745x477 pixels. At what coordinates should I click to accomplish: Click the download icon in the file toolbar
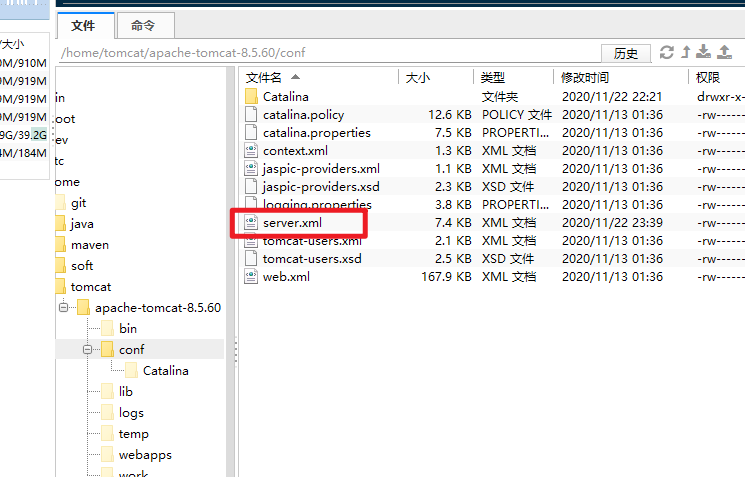click(x=703, y=52)
